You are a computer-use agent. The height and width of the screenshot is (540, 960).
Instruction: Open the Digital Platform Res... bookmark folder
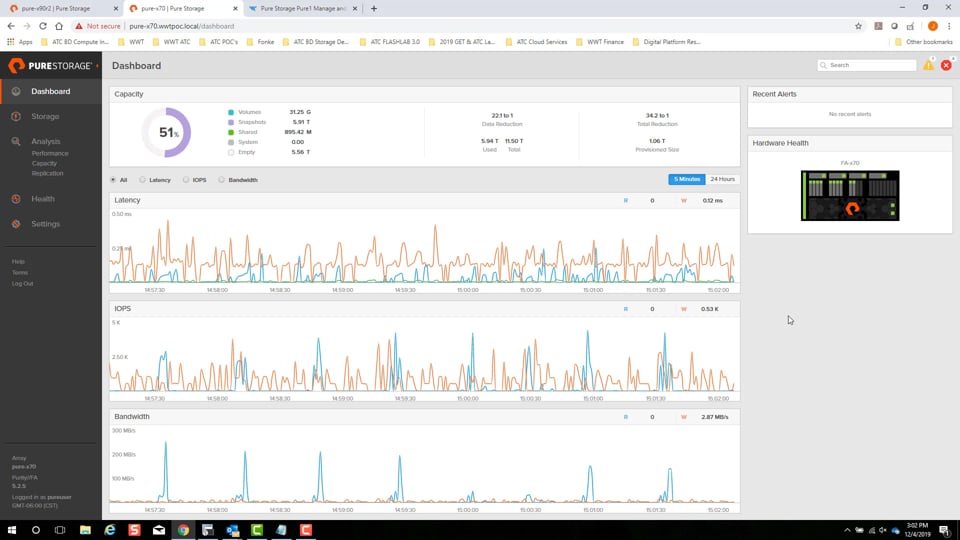pos(666,42)
